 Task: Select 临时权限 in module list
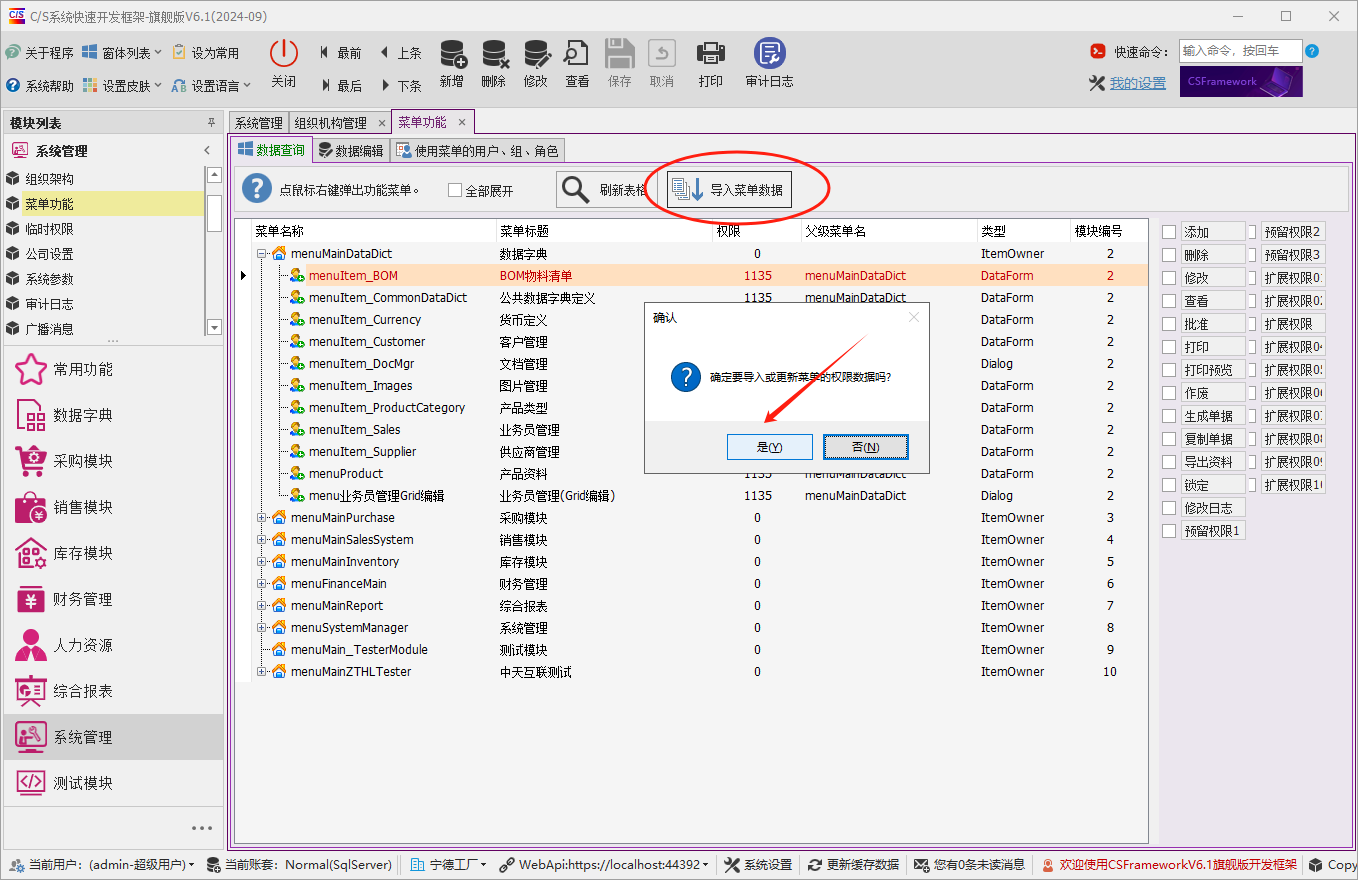(104, 229)
